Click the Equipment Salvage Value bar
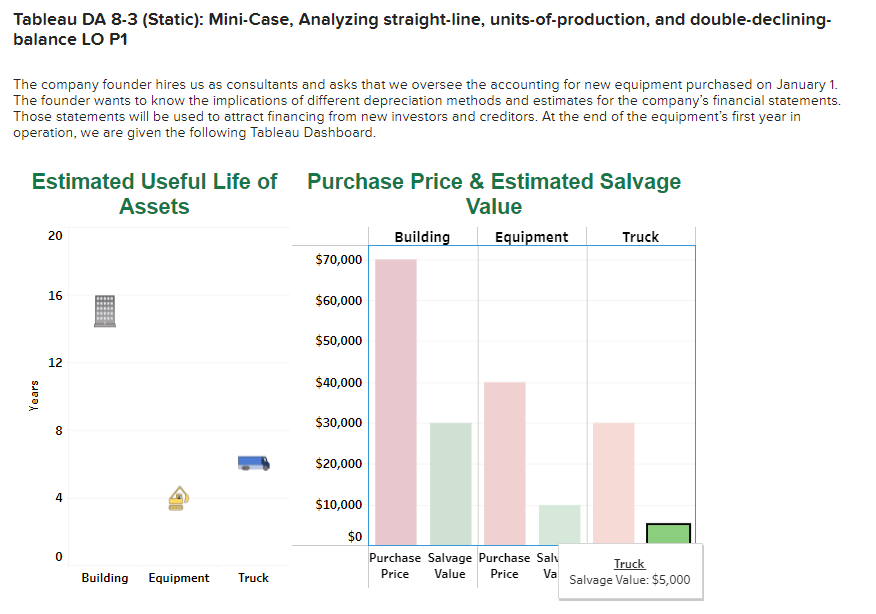 [558, 520]
